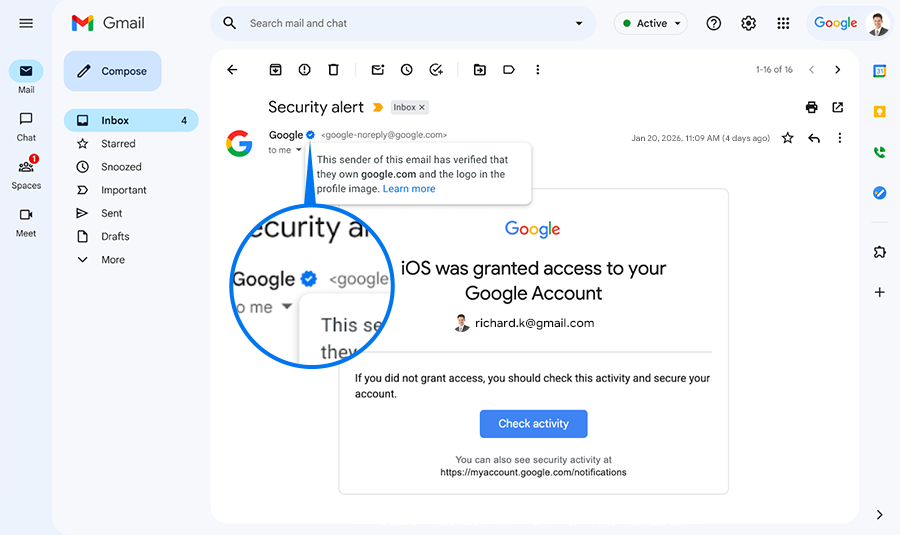Archive this email using the toolbar icon
This screenshot has height=535, width=900.
pyautogui.click(x=275, y=70)
